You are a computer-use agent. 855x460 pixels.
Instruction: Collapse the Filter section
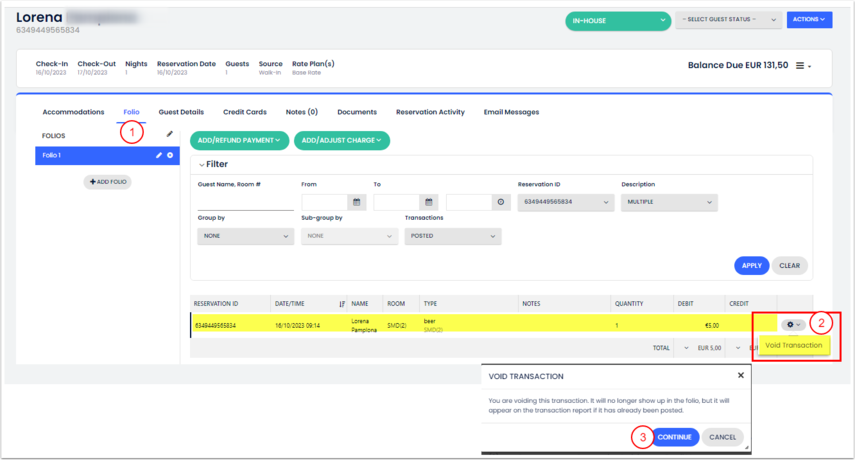201,164
